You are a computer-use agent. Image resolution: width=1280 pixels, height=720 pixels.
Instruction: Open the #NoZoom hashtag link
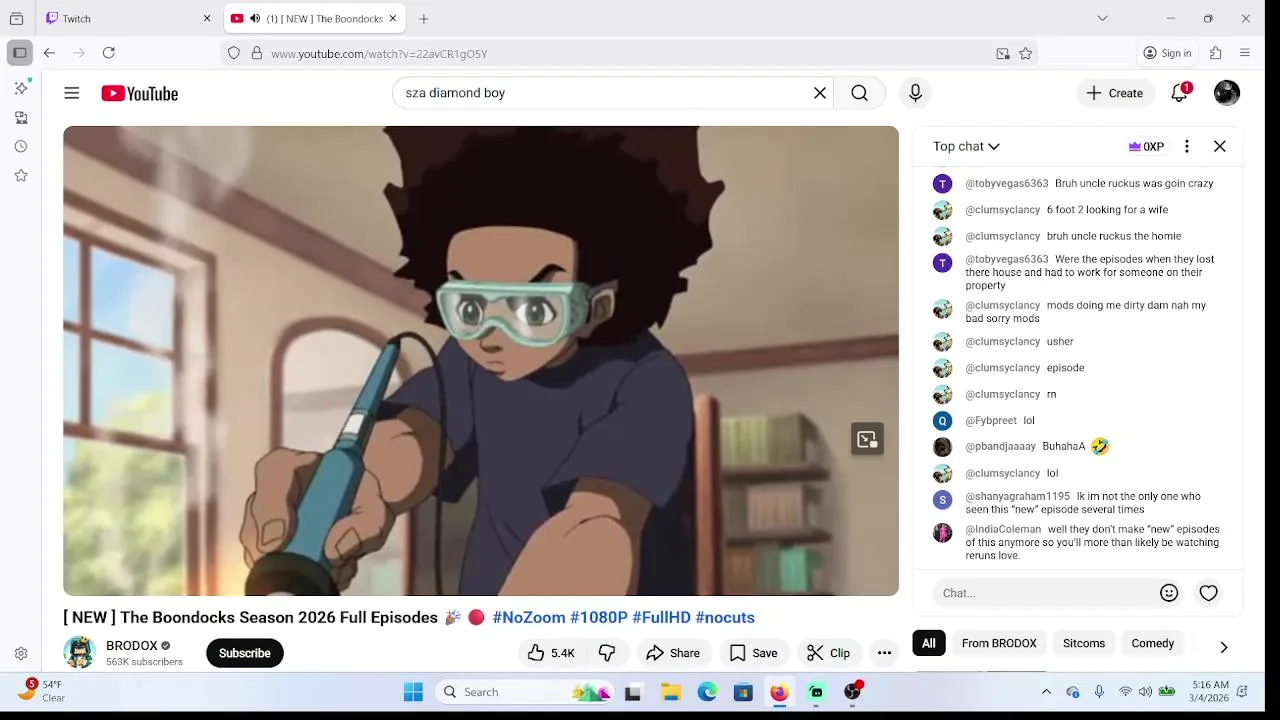(x=529, y=618)
